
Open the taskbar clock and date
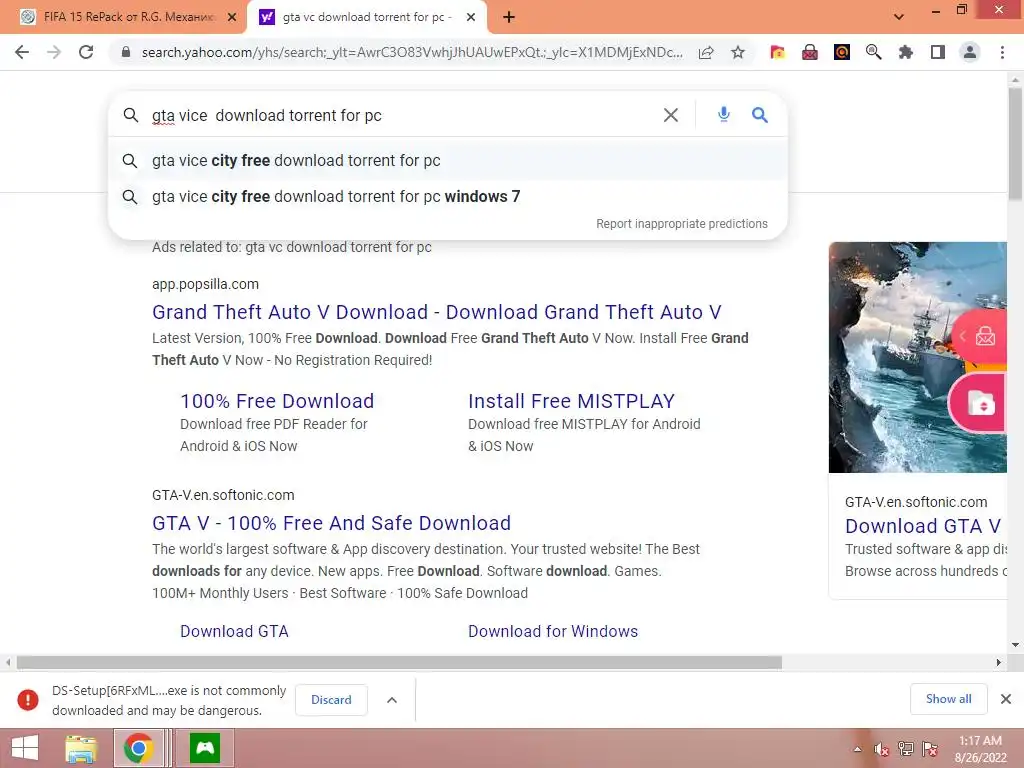(980, 749)
